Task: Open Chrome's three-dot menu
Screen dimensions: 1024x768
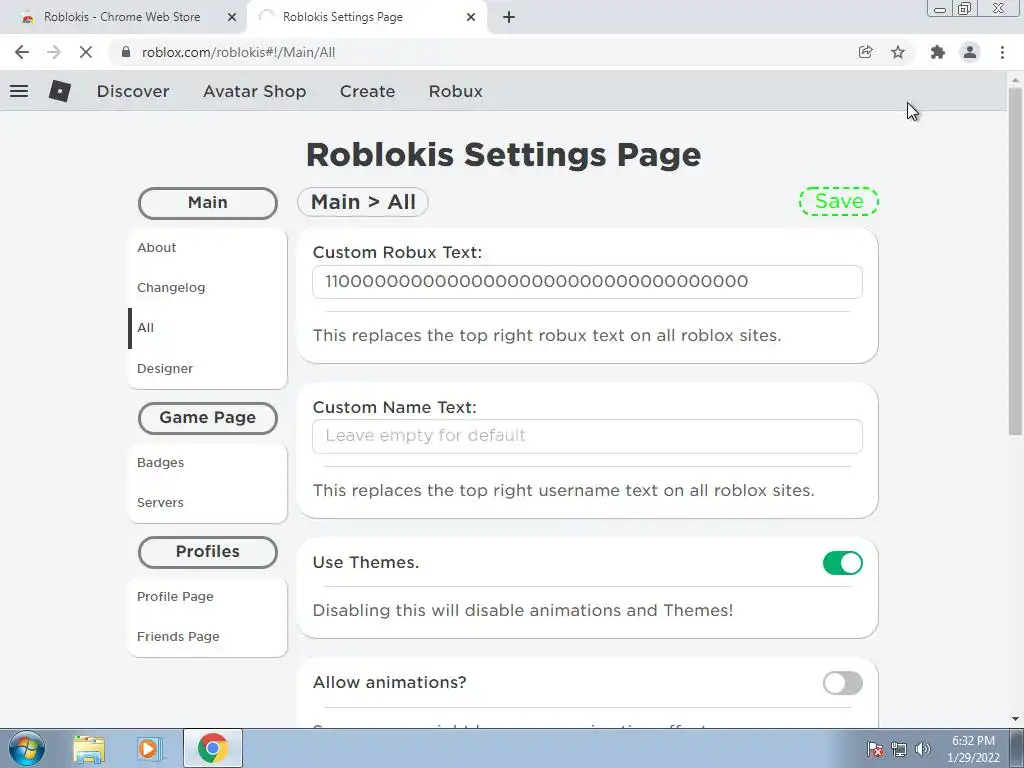Action: point(1002,52)
